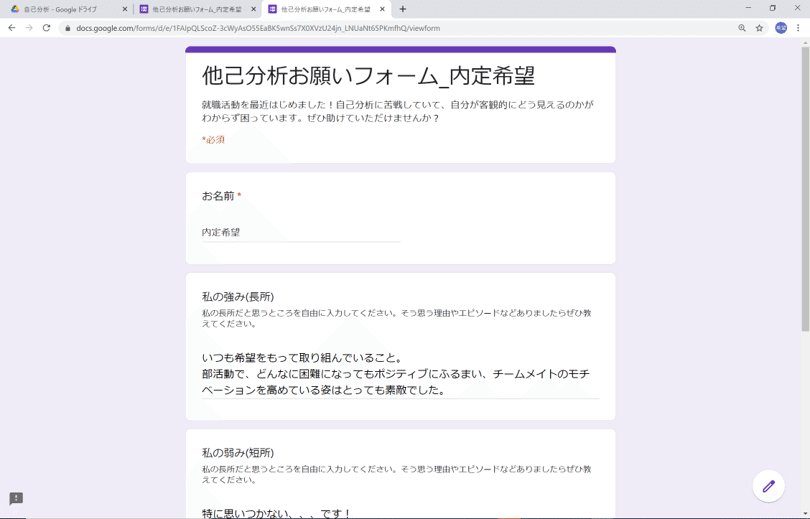This screenshot has width=810, height=519.
Task: Click the pencil edit form button
Action: click(769, 486)
